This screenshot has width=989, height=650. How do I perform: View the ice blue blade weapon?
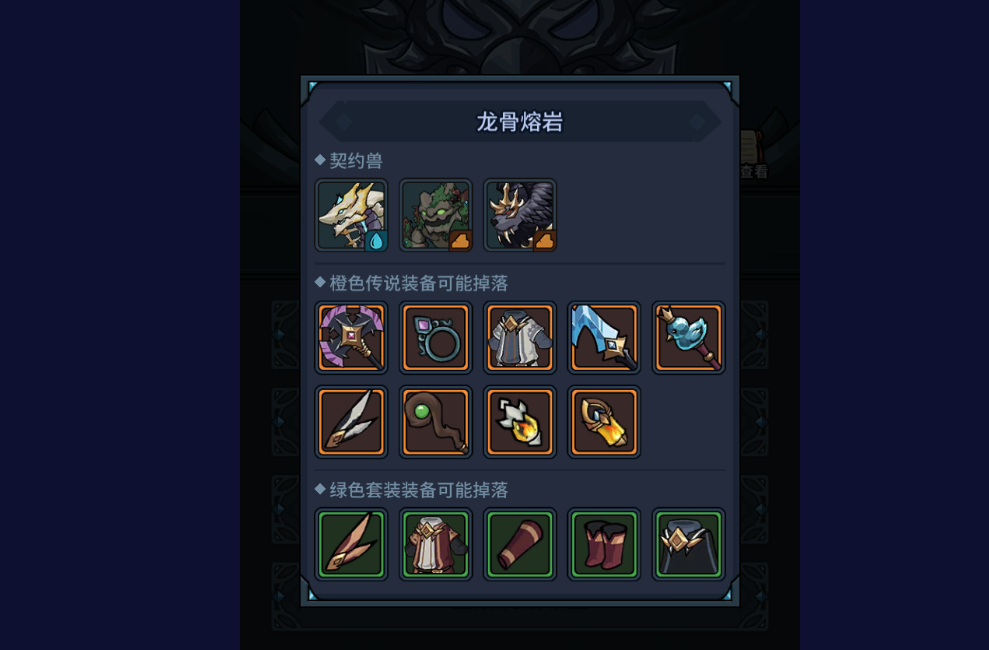[604, 337]
